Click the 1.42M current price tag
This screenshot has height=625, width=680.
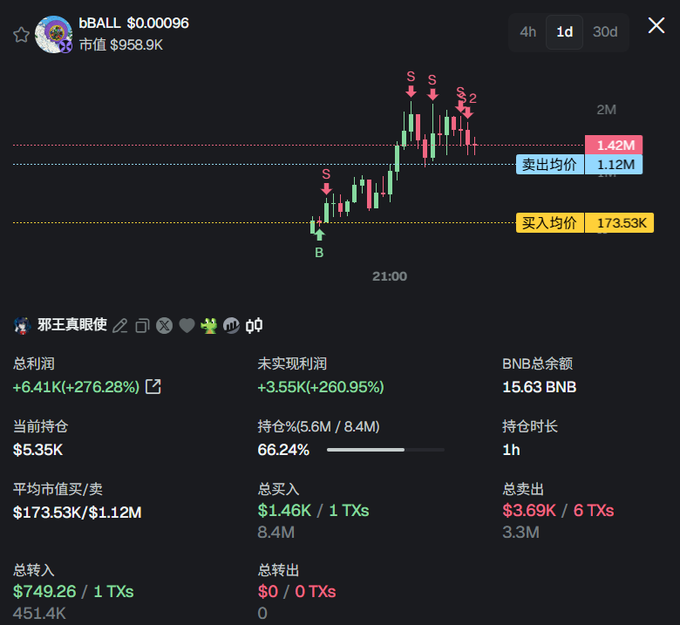click(x=614, y=145)
